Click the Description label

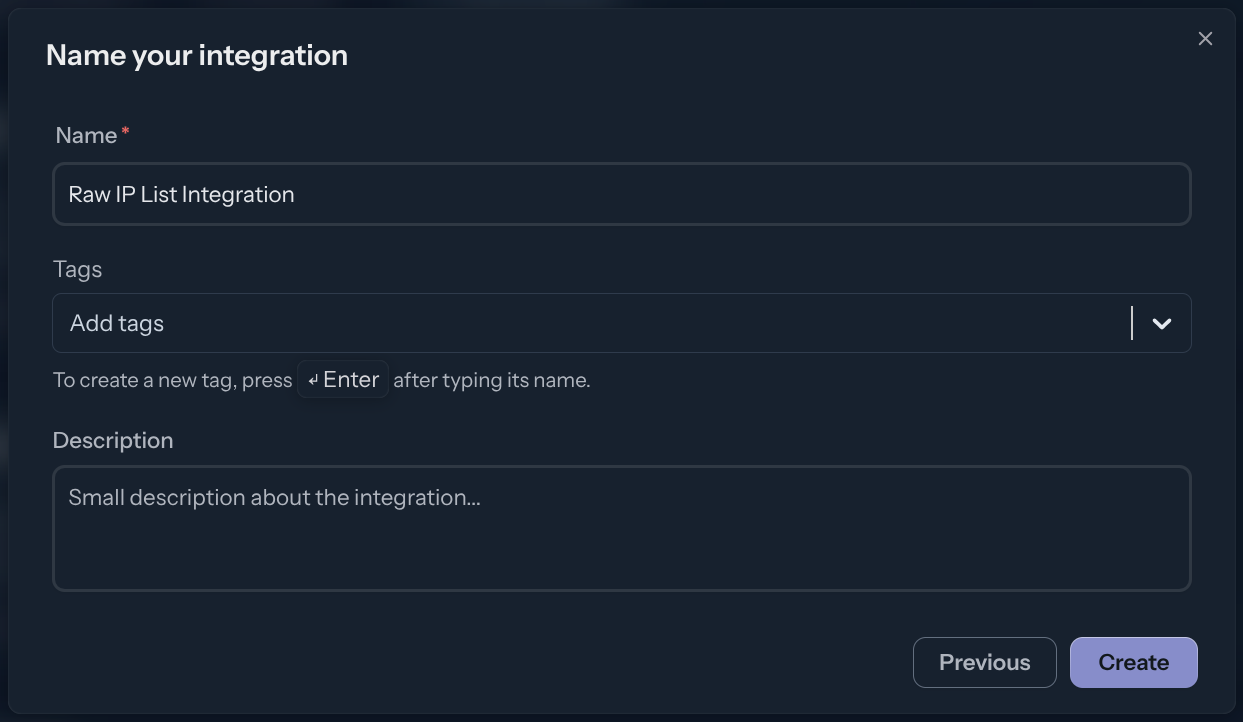coord(112,440)
